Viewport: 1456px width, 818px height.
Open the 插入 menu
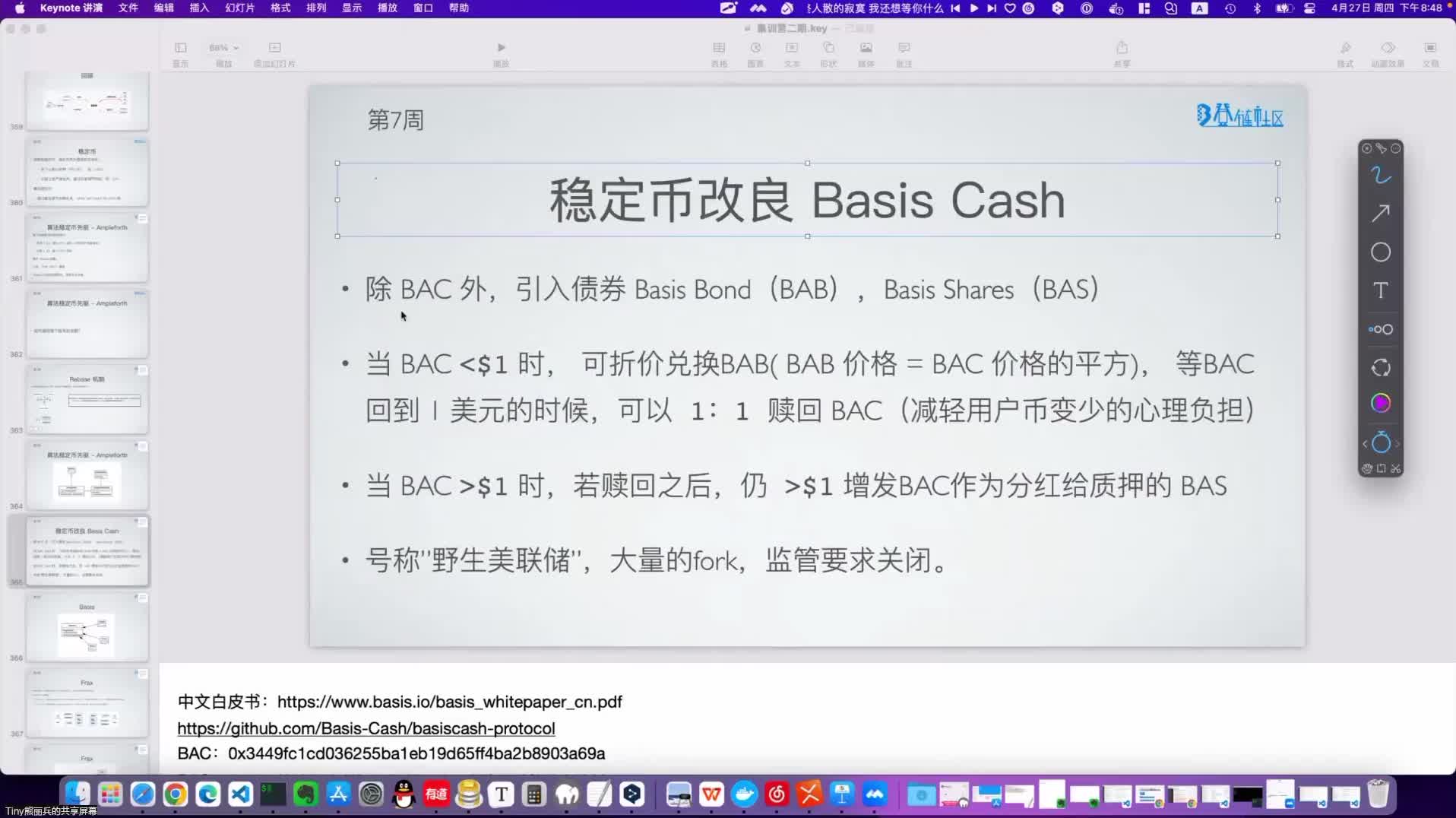[199, 8]
